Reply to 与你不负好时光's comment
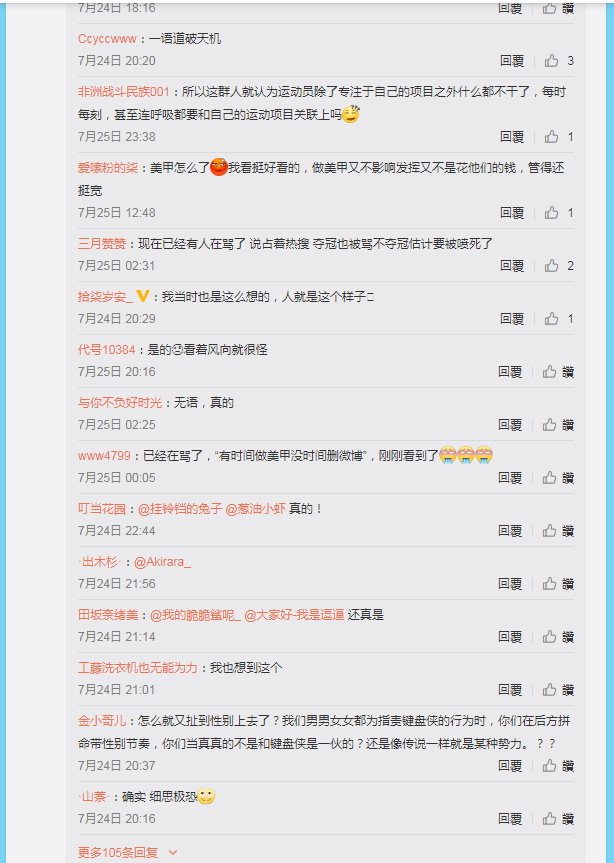 (x=510, y=425)
